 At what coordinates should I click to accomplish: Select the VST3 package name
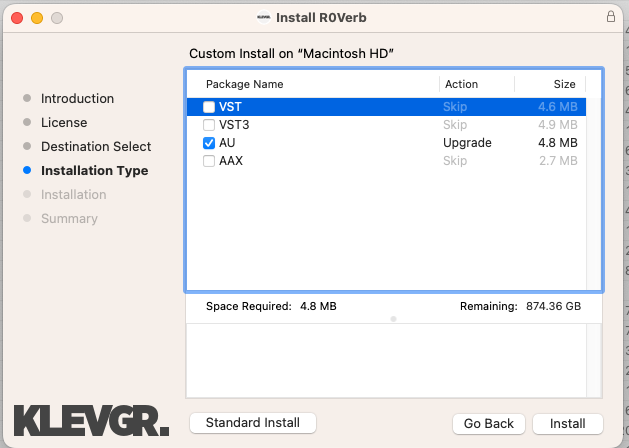pos(234,125)
